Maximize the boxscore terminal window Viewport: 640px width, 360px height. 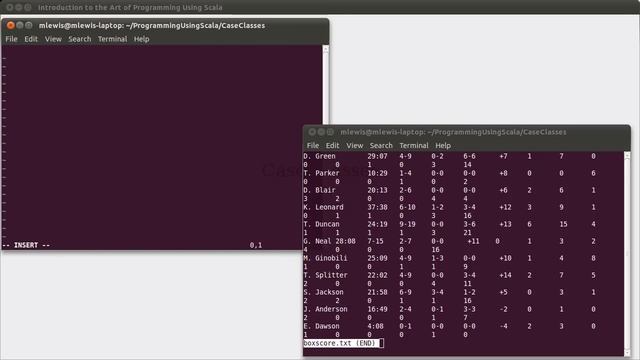click(x=330, y=132)
